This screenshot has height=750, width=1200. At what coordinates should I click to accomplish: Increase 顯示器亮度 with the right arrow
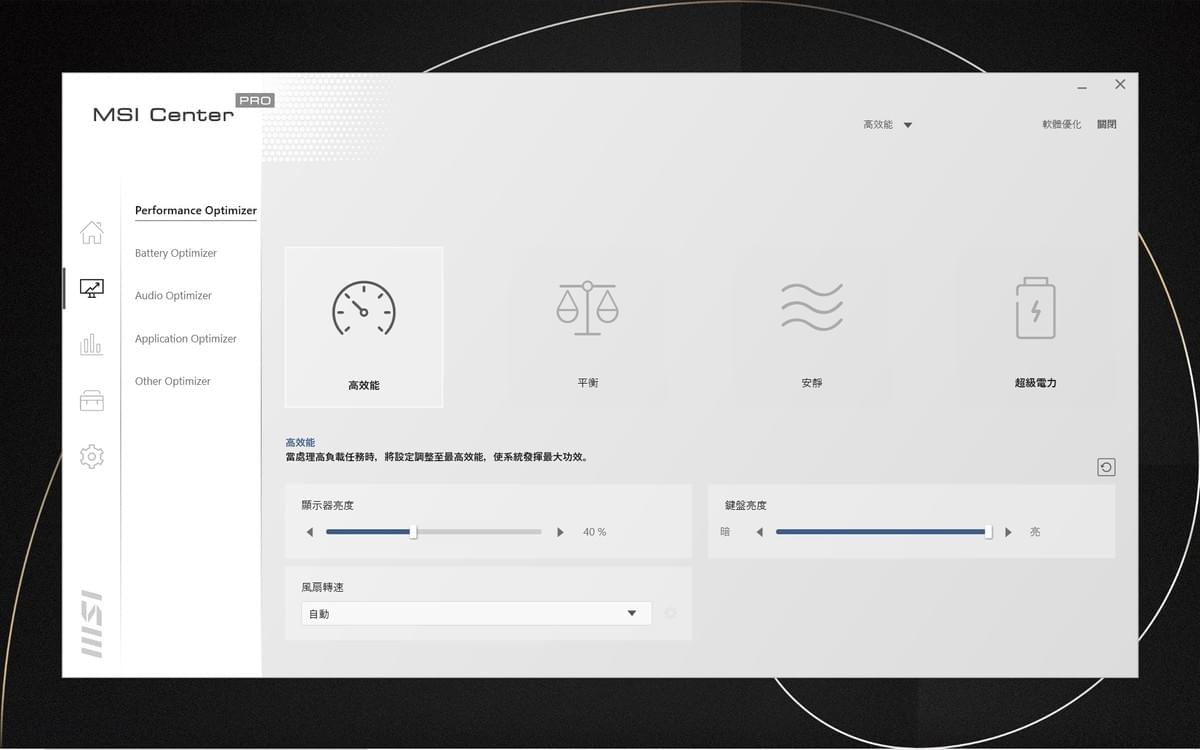point(560,532)
